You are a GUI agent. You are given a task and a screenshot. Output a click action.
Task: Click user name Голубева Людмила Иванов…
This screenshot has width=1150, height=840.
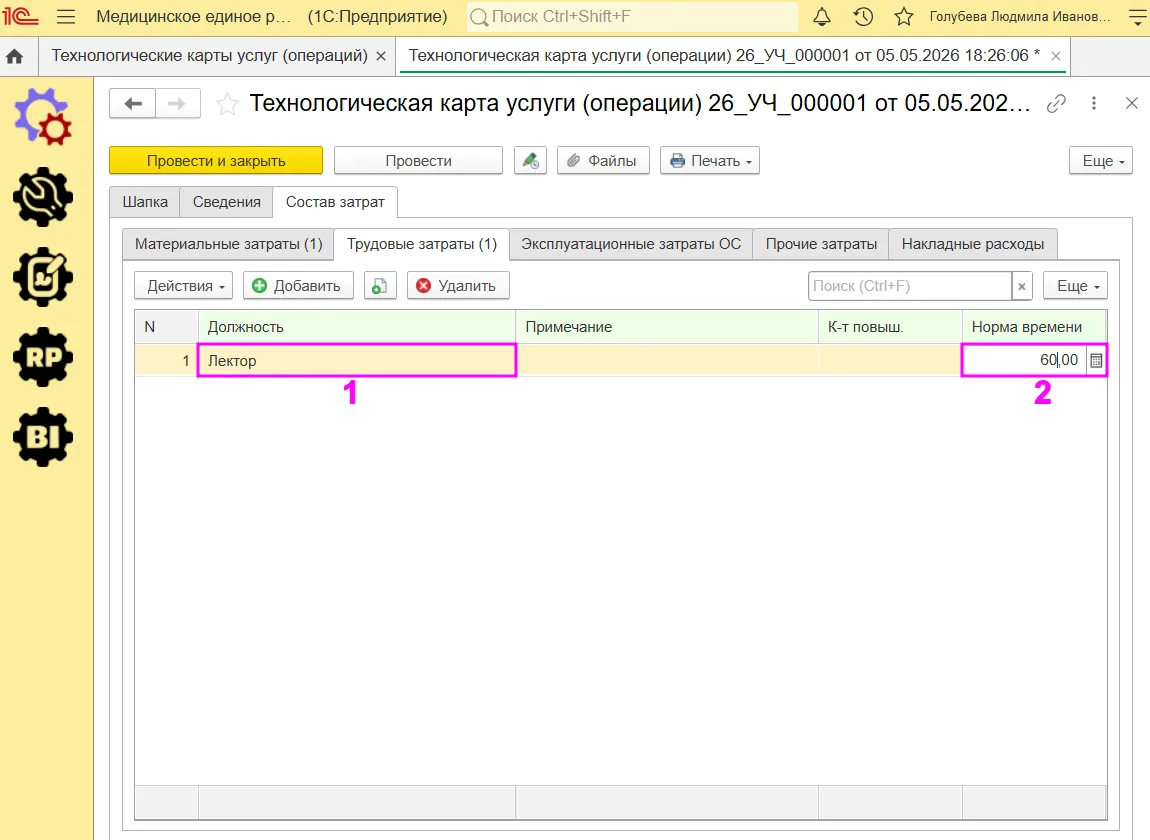tap(1019, 16)
